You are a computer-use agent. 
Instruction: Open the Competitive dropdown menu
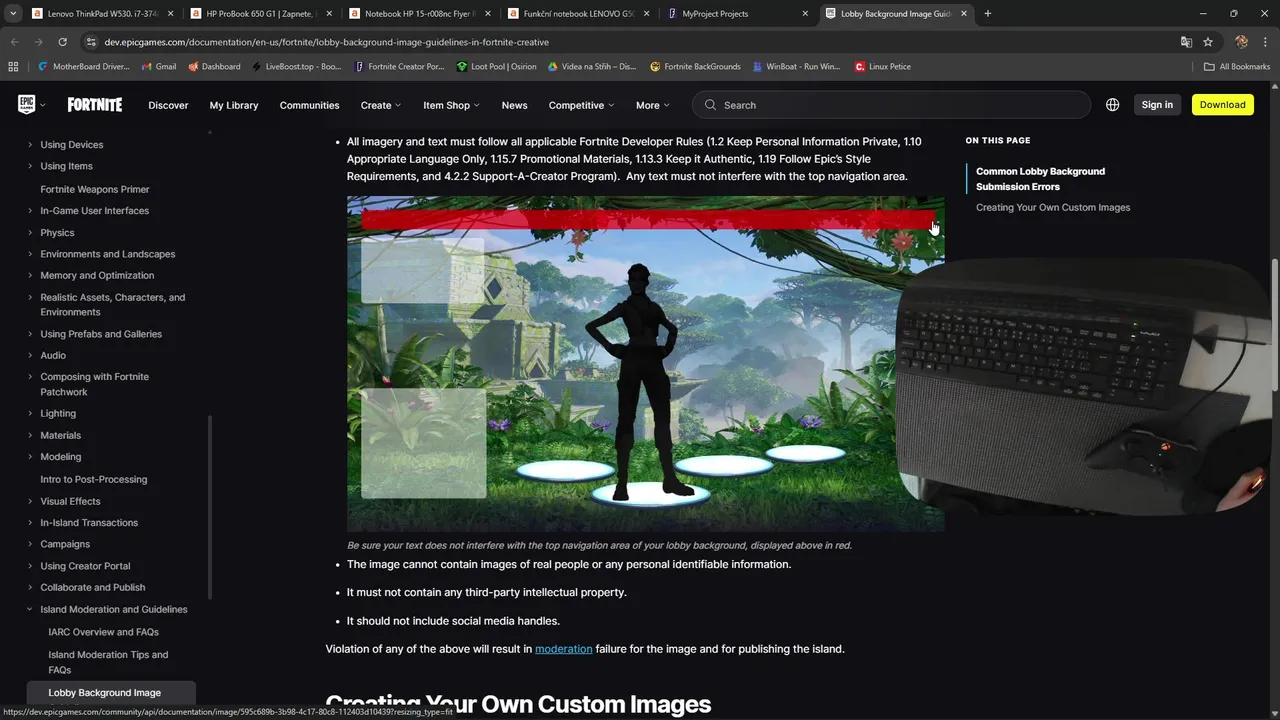pos(582,105)
